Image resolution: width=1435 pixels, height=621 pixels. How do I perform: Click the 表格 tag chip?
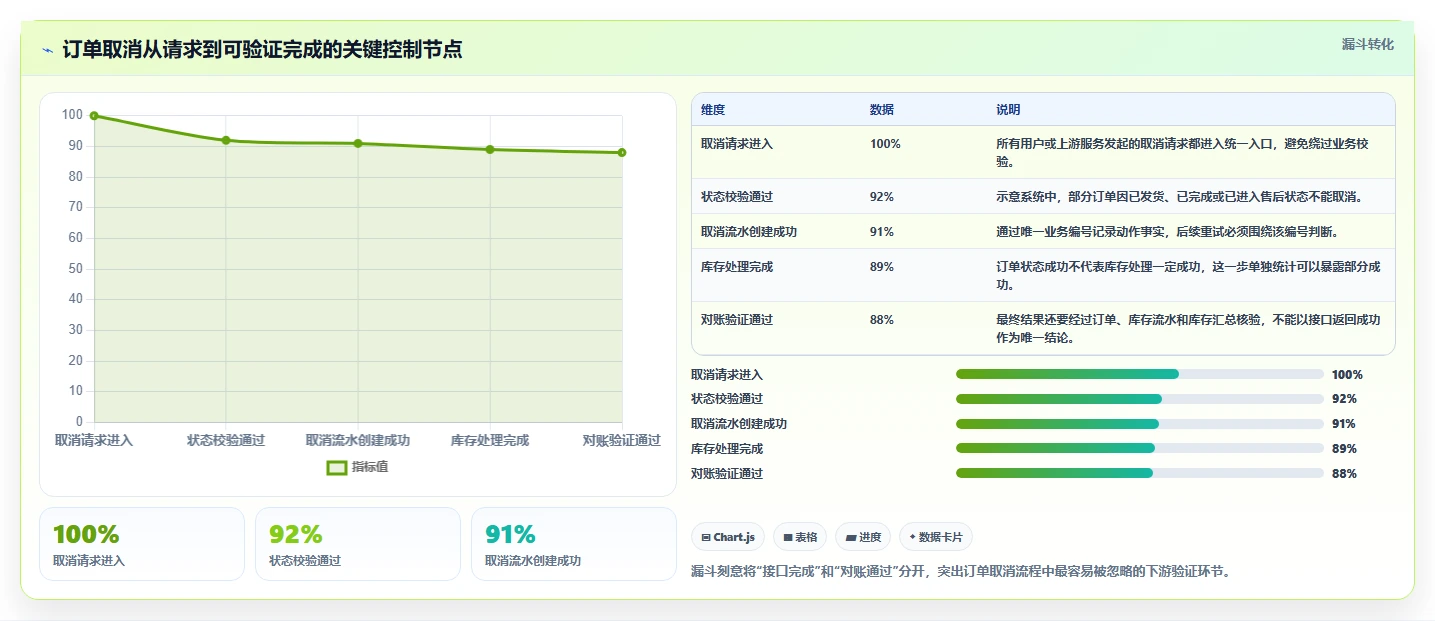click(x=800, y=537)
